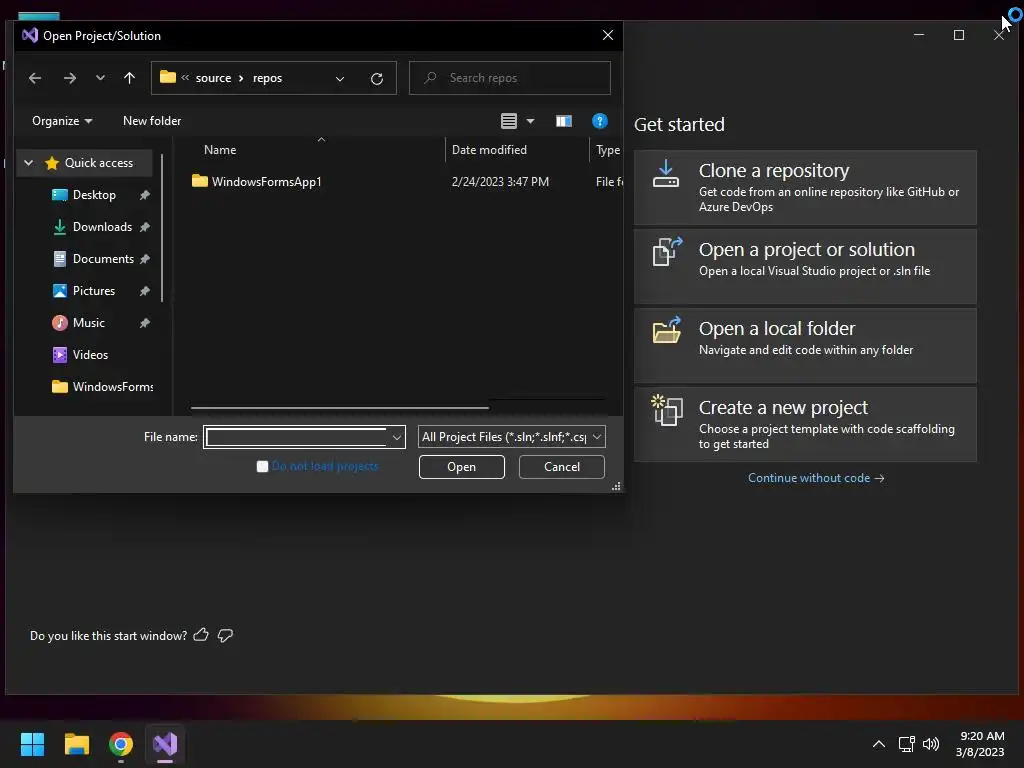Click Clone a repository in Visual Studio
The height and width of the screenshot is (768, 1024).
[x=805, y=188]
